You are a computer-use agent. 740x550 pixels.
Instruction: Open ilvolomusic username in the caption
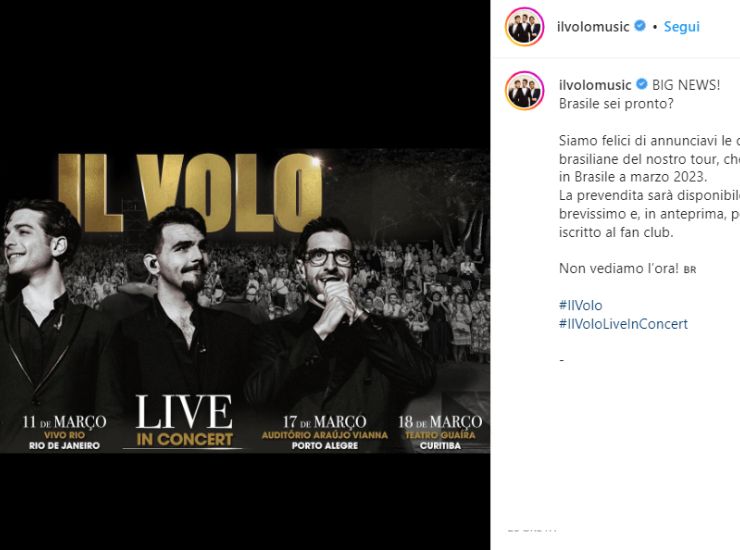pyautogui.click(x=595, y=85)
